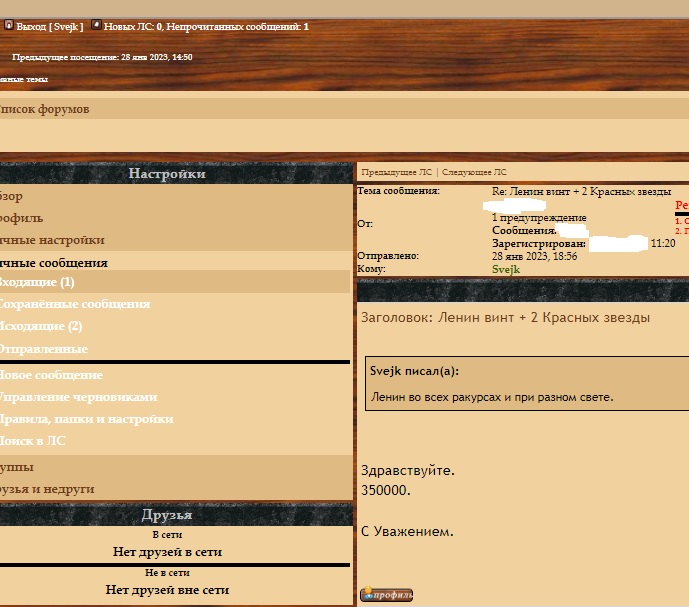Open Поиск в ЛС
The width and height of the screenshot is (689, 607).
pos(33,440)
